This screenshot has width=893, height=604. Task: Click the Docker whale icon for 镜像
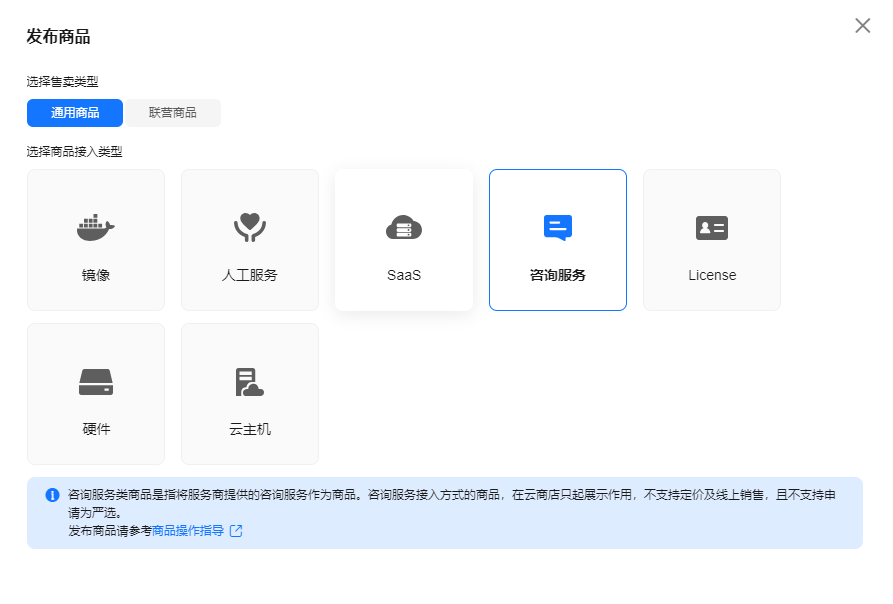(96, 228)
